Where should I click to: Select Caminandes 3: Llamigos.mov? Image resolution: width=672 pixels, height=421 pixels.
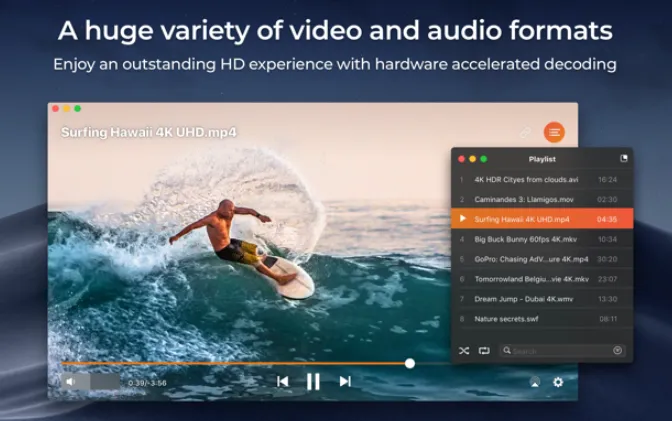[542, 199]
